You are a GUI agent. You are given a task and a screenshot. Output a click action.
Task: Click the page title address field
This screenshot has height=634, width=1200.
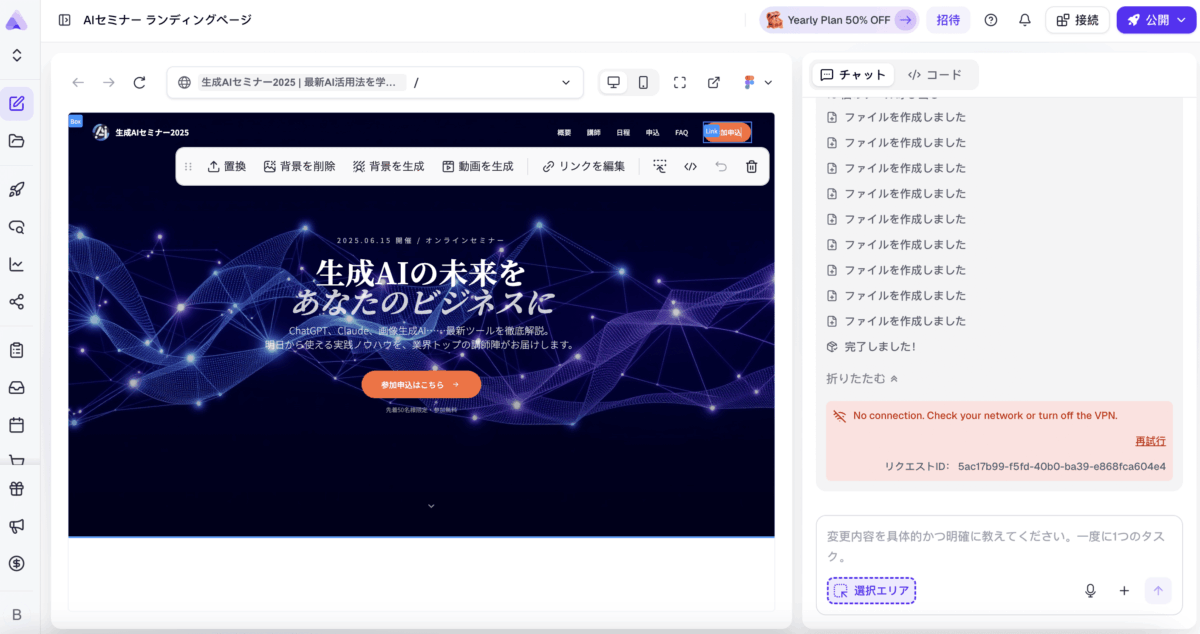click(375, 82)
